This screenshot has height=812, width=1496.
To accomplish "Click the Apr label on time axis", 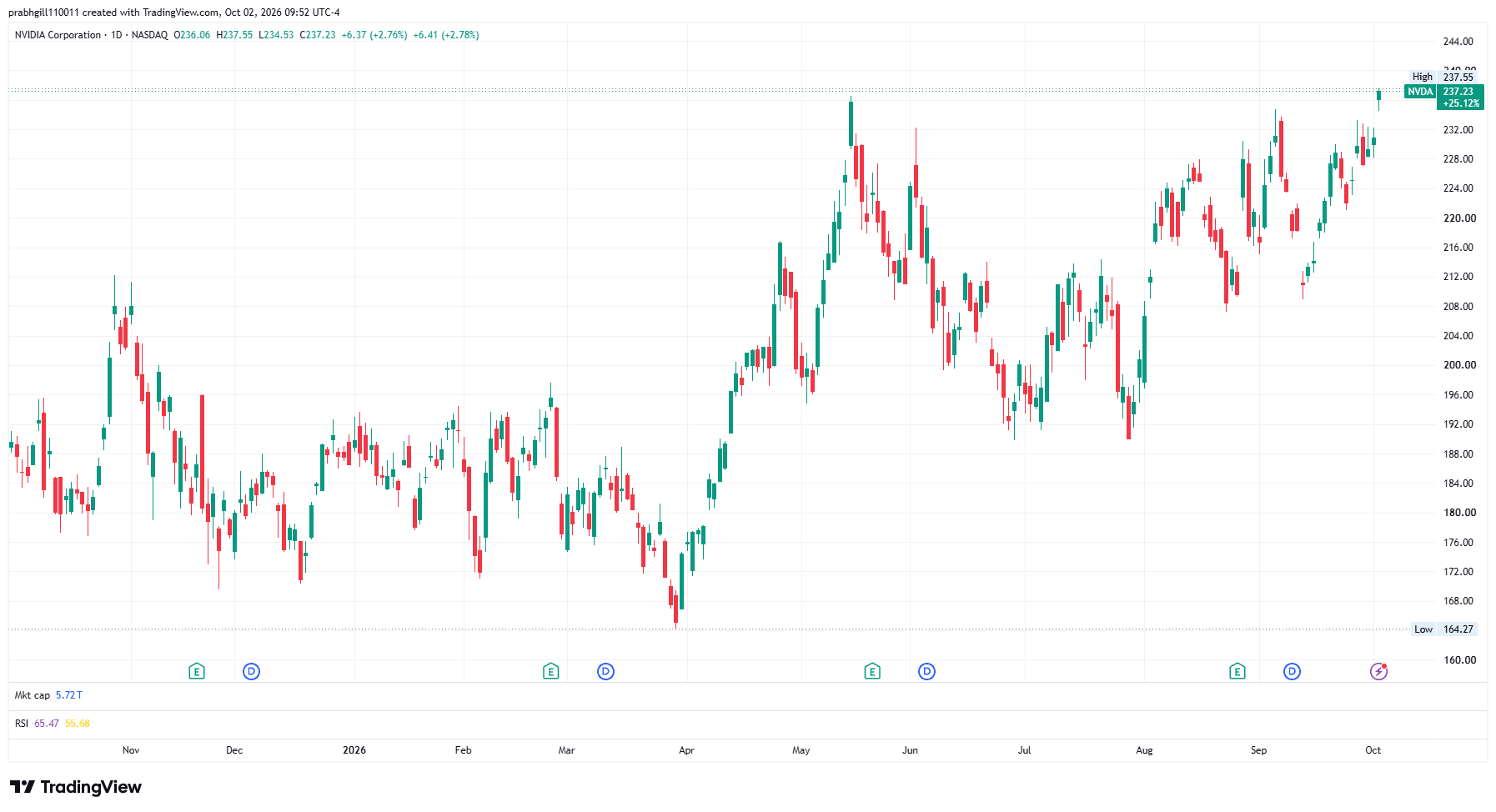I will pos(686,750).
